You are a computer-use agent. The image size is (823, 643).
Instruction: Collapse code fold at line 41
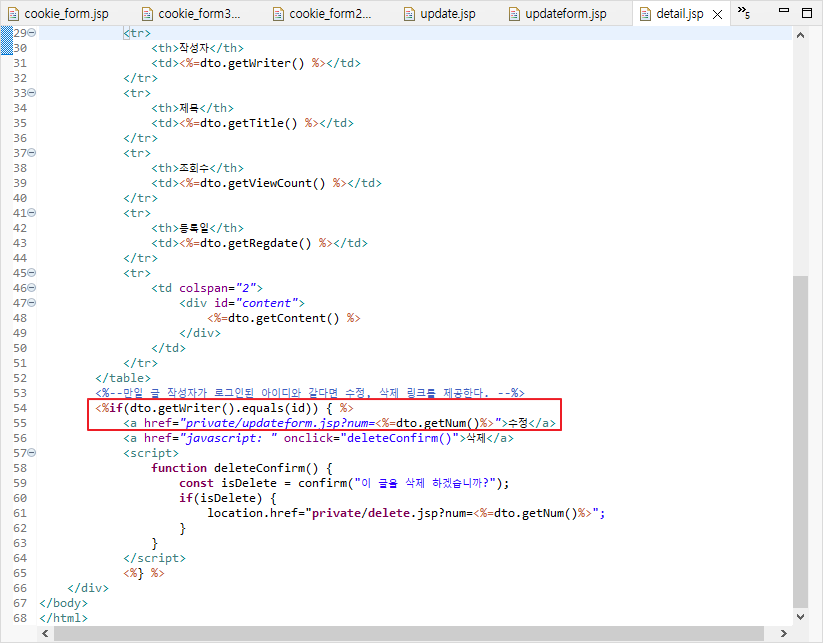tap(31, 213)
